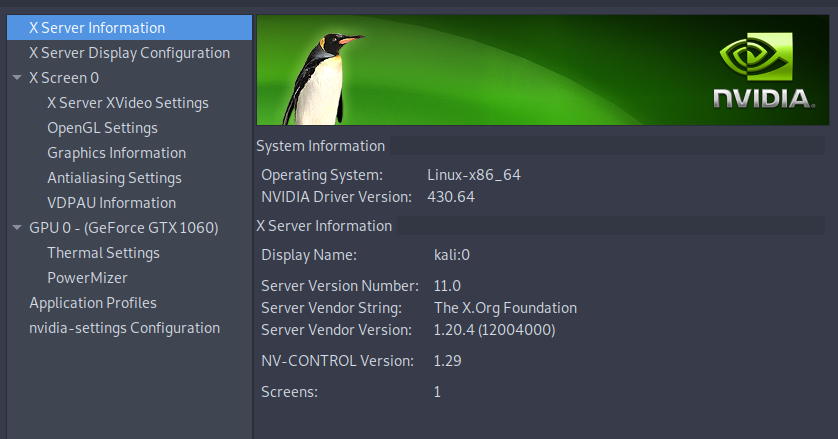
Task: Click the Display Name label
Action: click(x=308, y=255)
